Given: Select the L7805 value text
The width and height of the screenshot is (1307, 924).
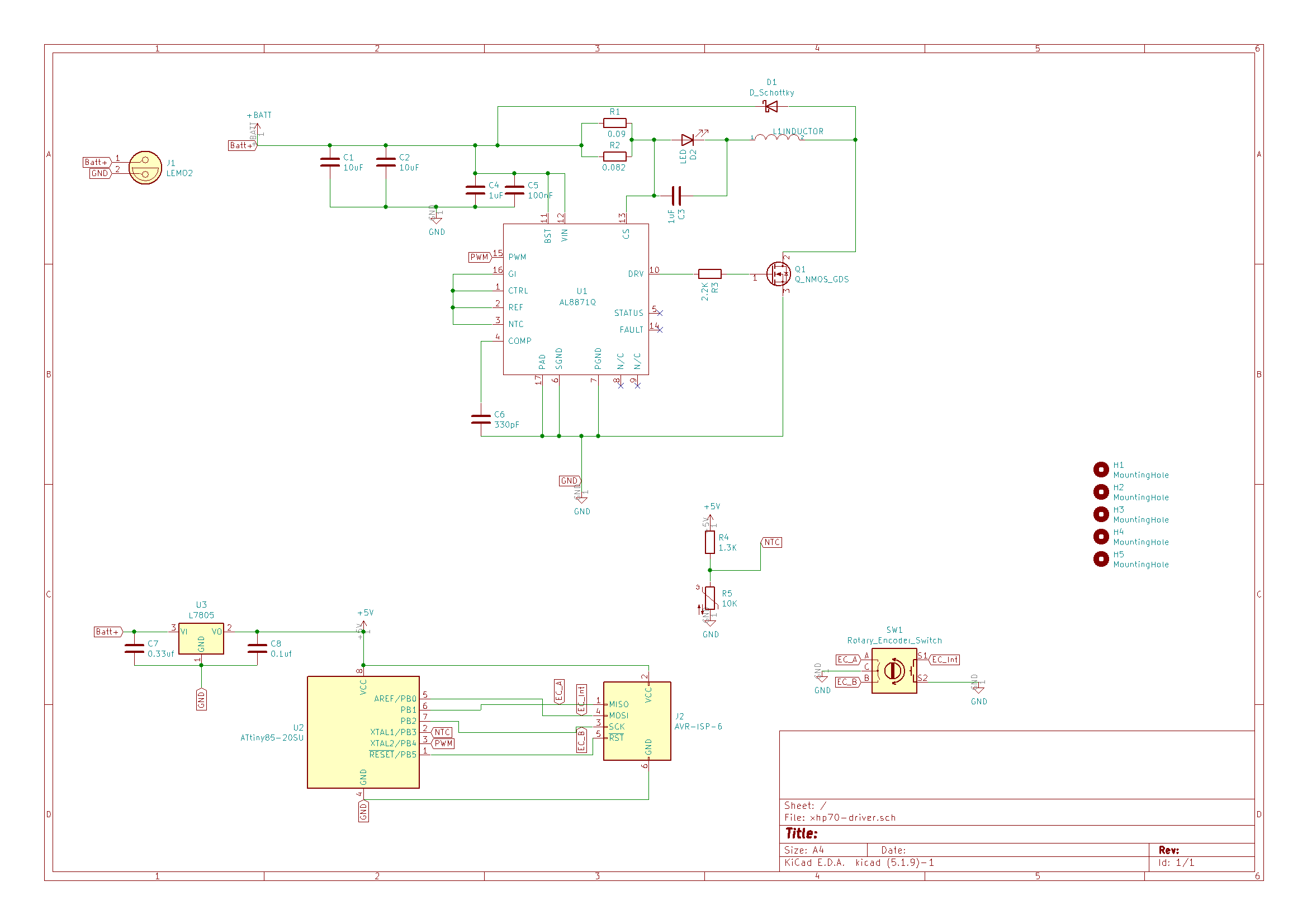Looking at the screenshot, I should pos(201,615).
